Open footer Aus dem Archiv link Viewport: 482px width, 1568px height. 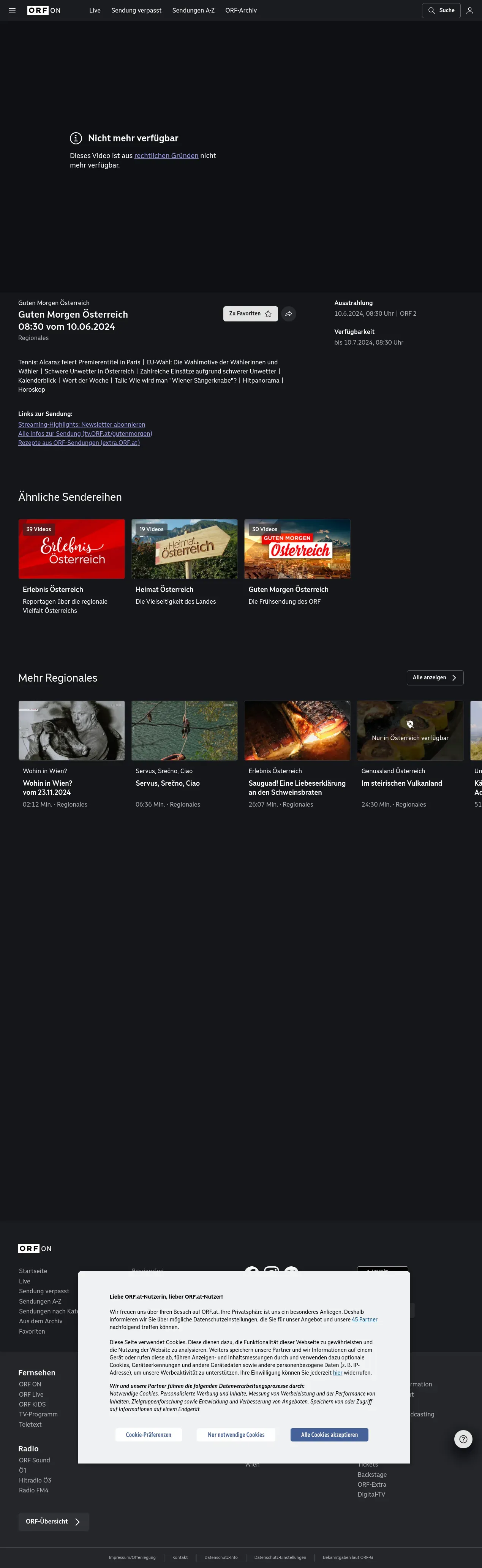(41, 1321)
